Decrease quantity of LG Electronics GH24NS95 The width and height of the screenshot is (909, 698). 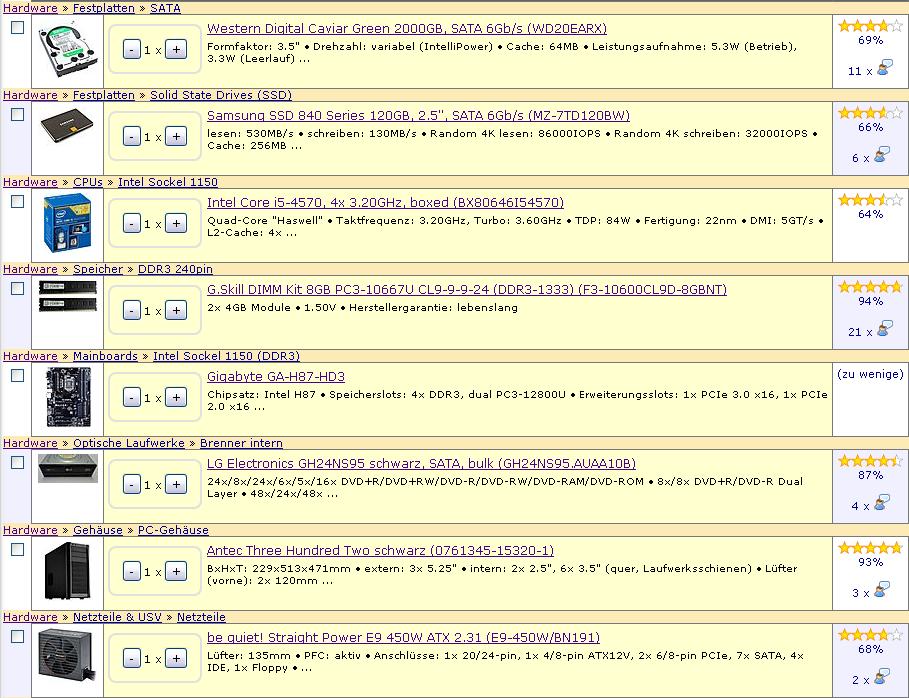pos(132,485)
